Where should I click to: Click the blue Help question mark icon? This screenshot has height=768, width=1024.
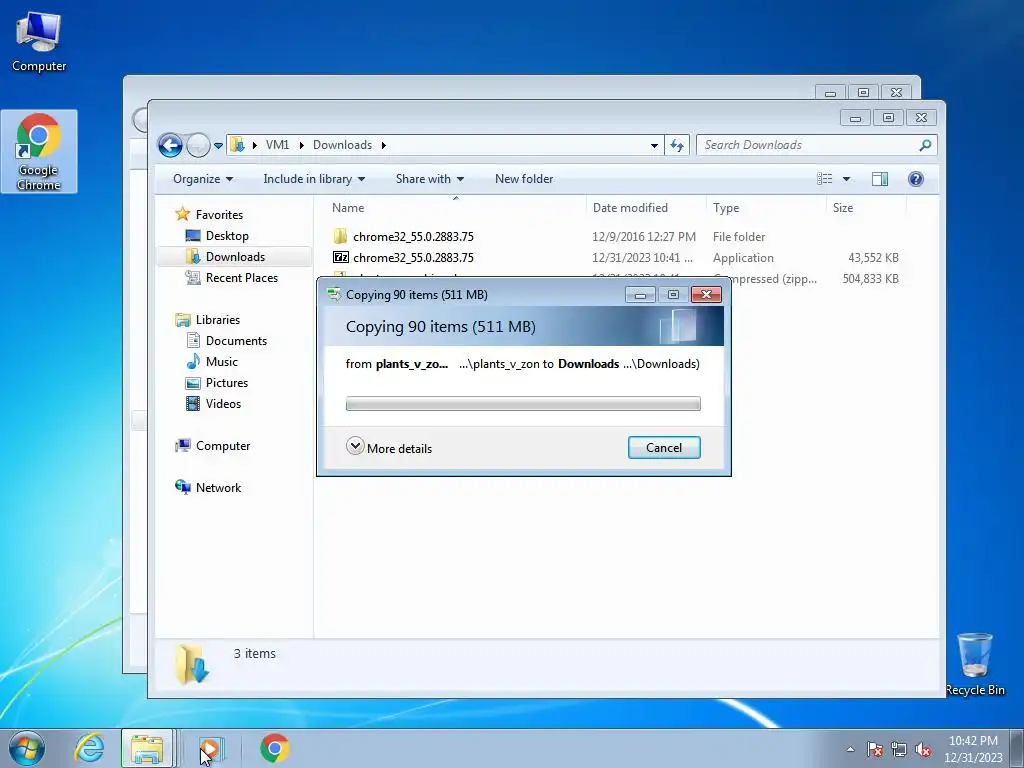point(916,179)
